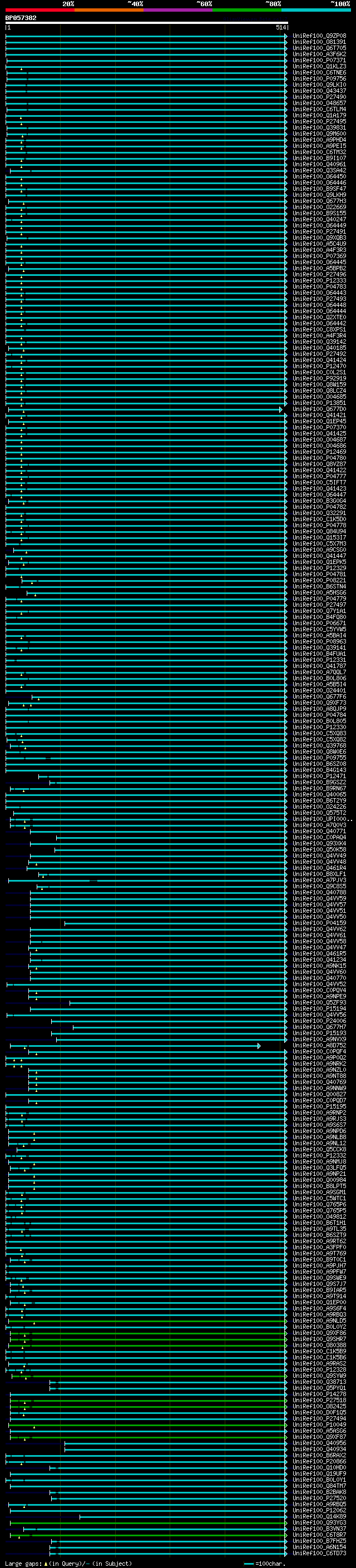The image size is (356, 1568).
Task: Click the green ~80% identity color segment
Action: pos(246,10)
